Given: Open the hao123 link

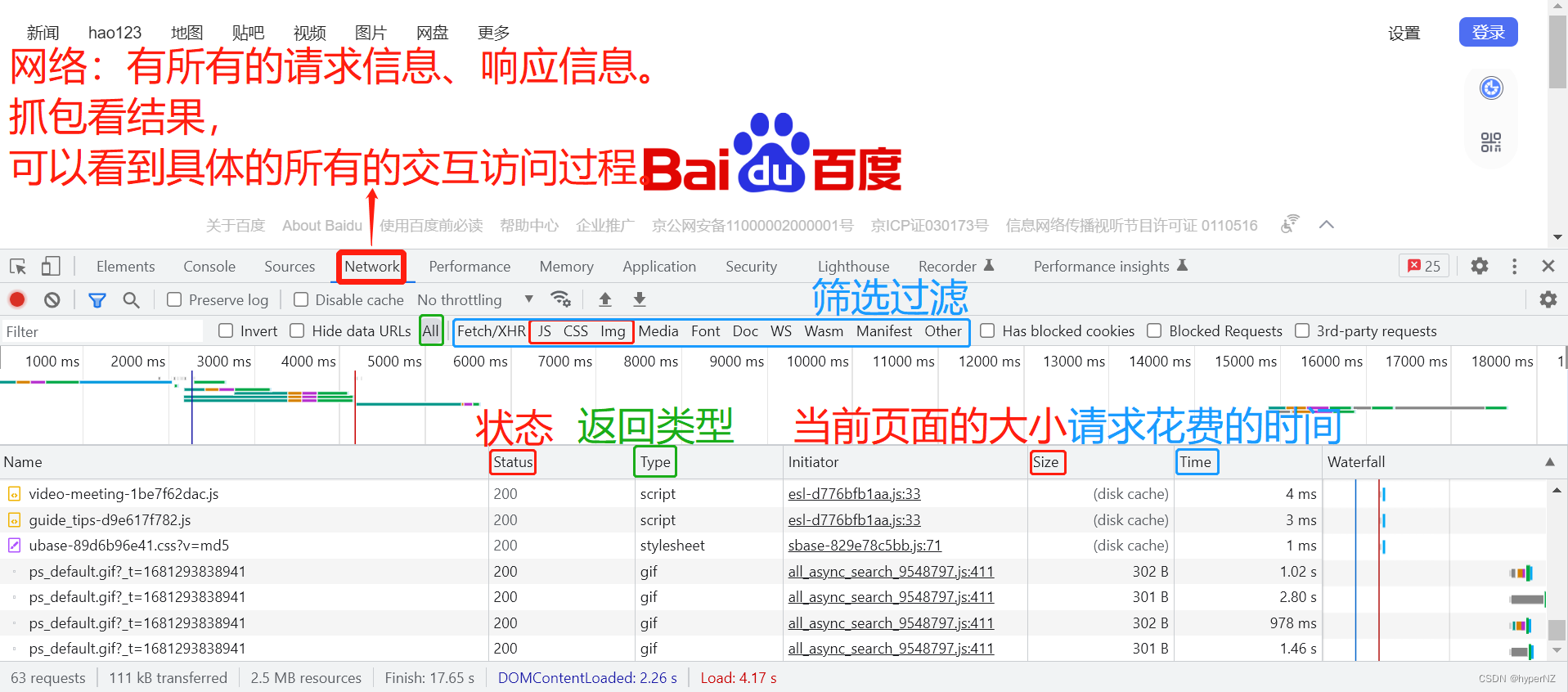Looking at the screenshot, I should coord(115,33).
